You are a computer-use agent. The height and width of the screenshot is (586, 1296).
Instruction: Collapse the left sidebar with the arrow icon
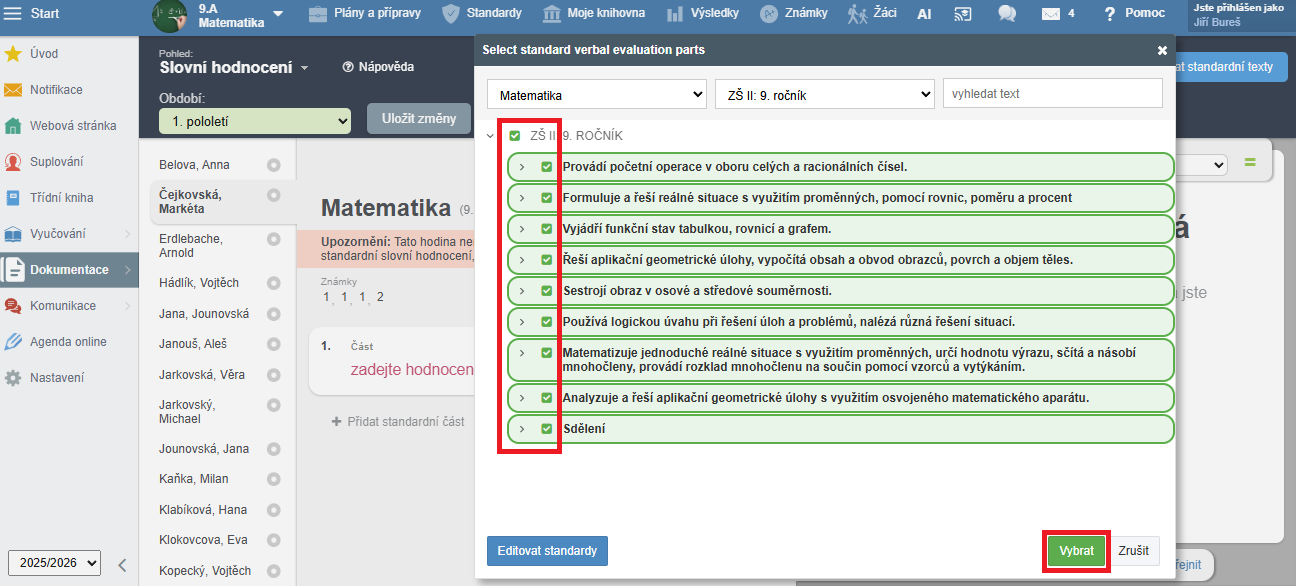click(x=122, y=564)
